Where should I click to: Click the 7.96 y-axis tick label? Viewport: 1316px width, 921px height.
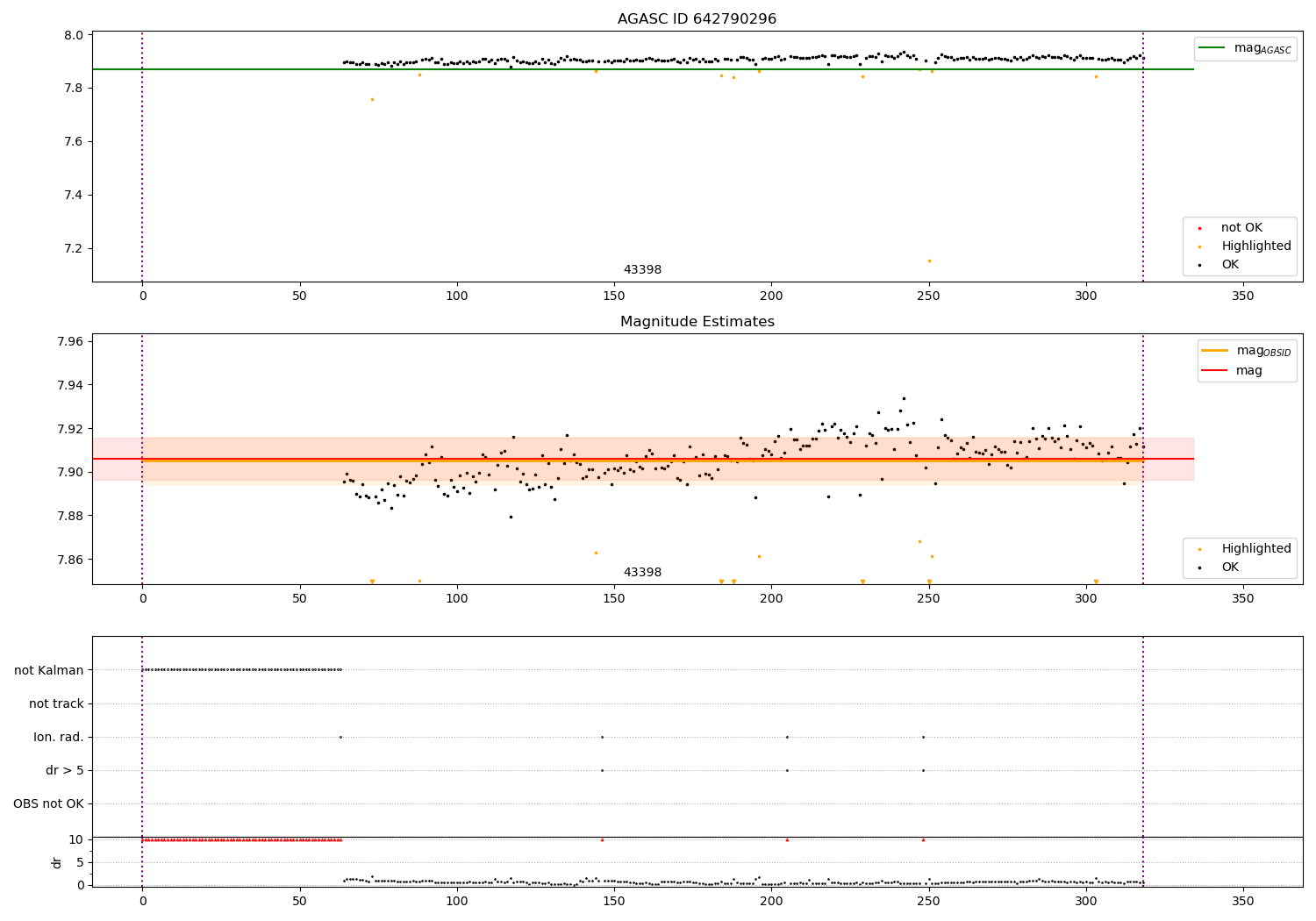[x=70, y=341]
